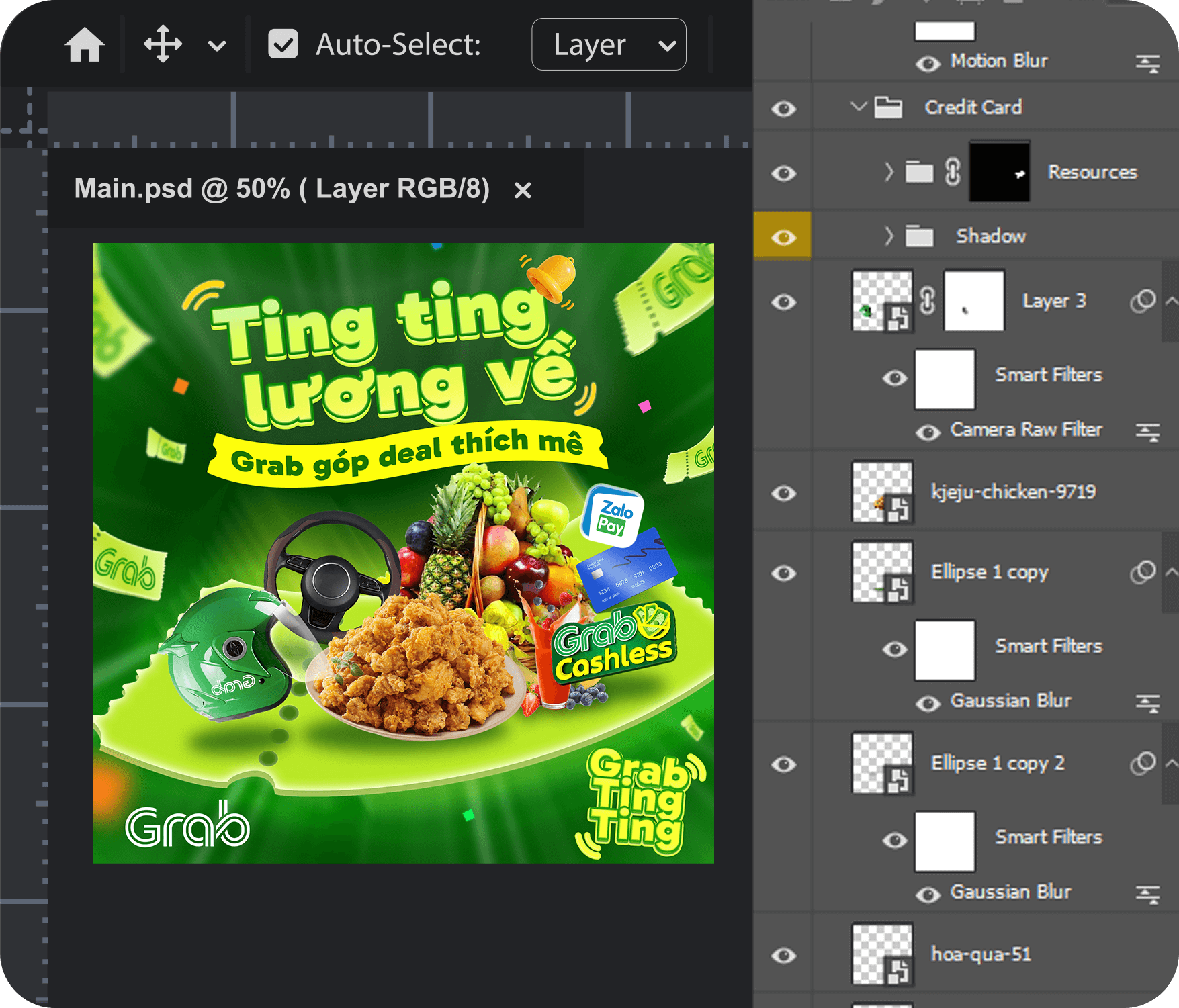
Task: Open the Layer auto-select dropdown
Action: click(609, 44)
